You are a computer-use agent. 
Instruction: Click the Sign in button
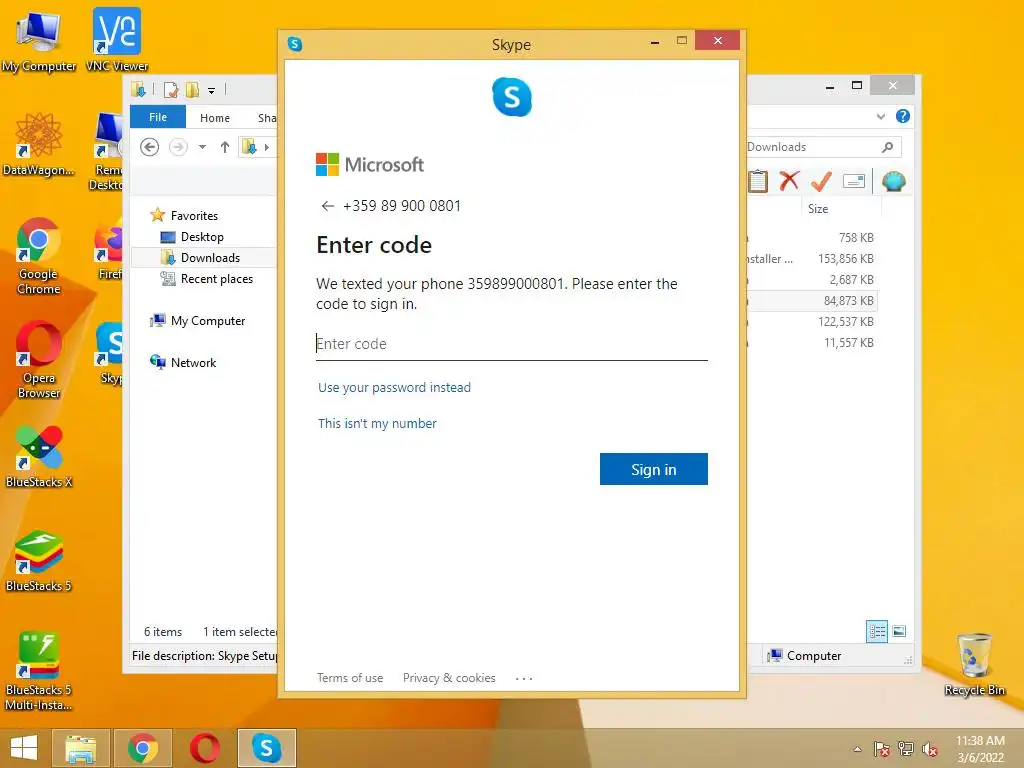[654, 469]
